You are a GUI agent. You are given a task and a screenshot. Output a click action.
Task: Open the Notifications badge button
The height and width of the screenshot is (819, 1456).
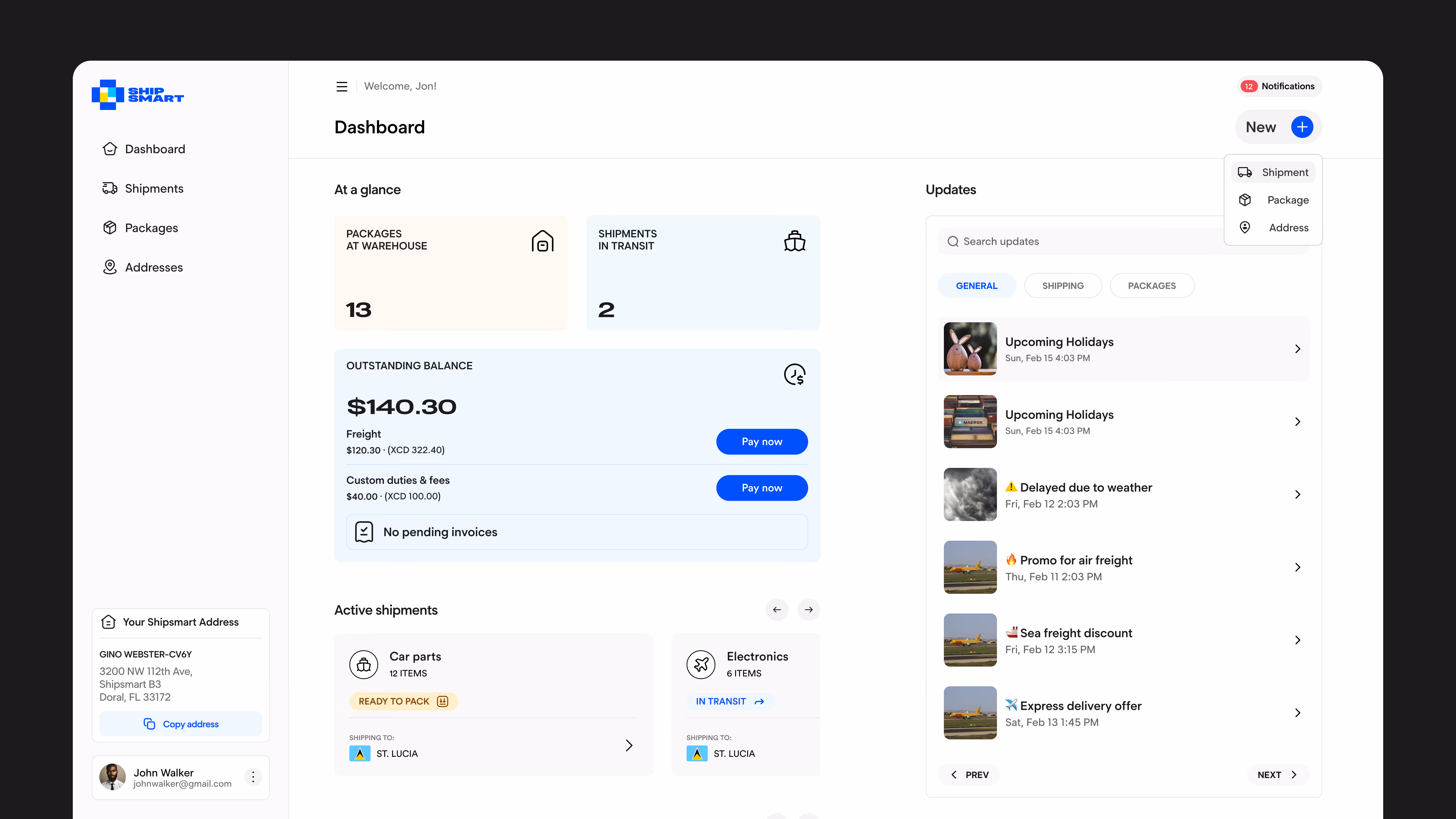click(x=1279, y=86)
